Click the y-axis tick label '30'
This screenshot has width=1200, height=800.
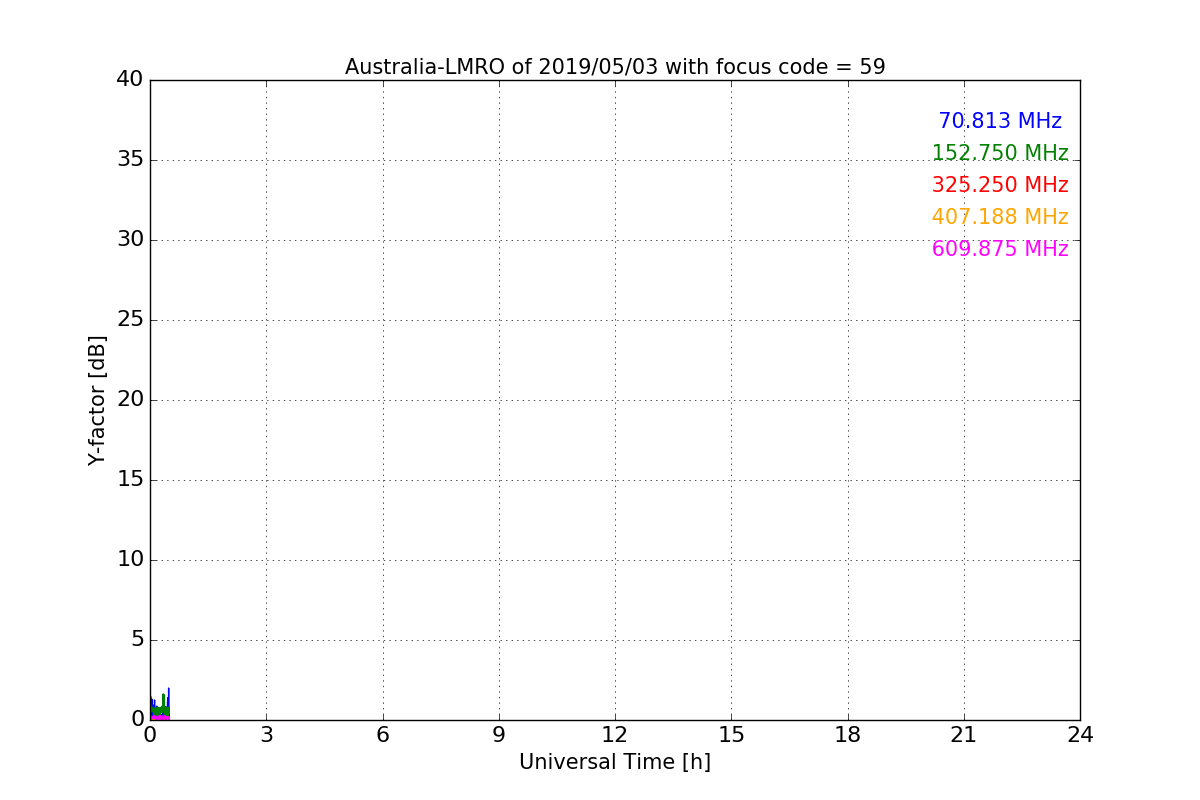click(130, 239)
